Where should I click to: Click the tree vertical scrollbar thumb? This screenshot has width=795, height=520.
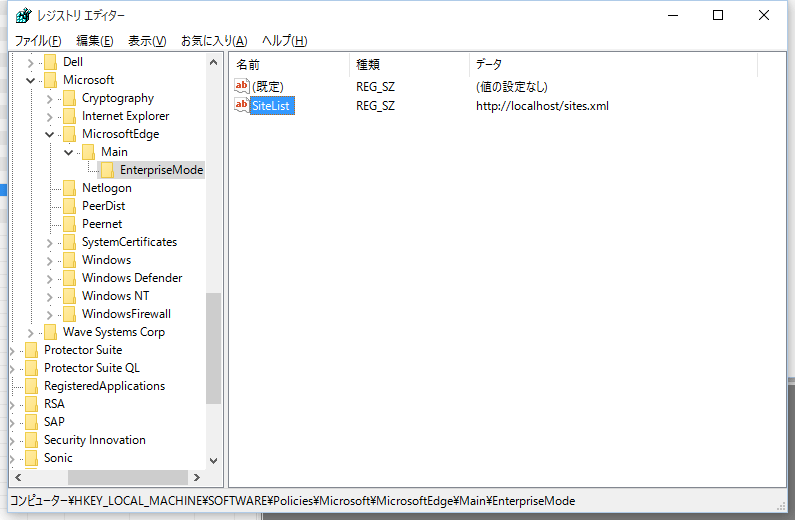213,348
